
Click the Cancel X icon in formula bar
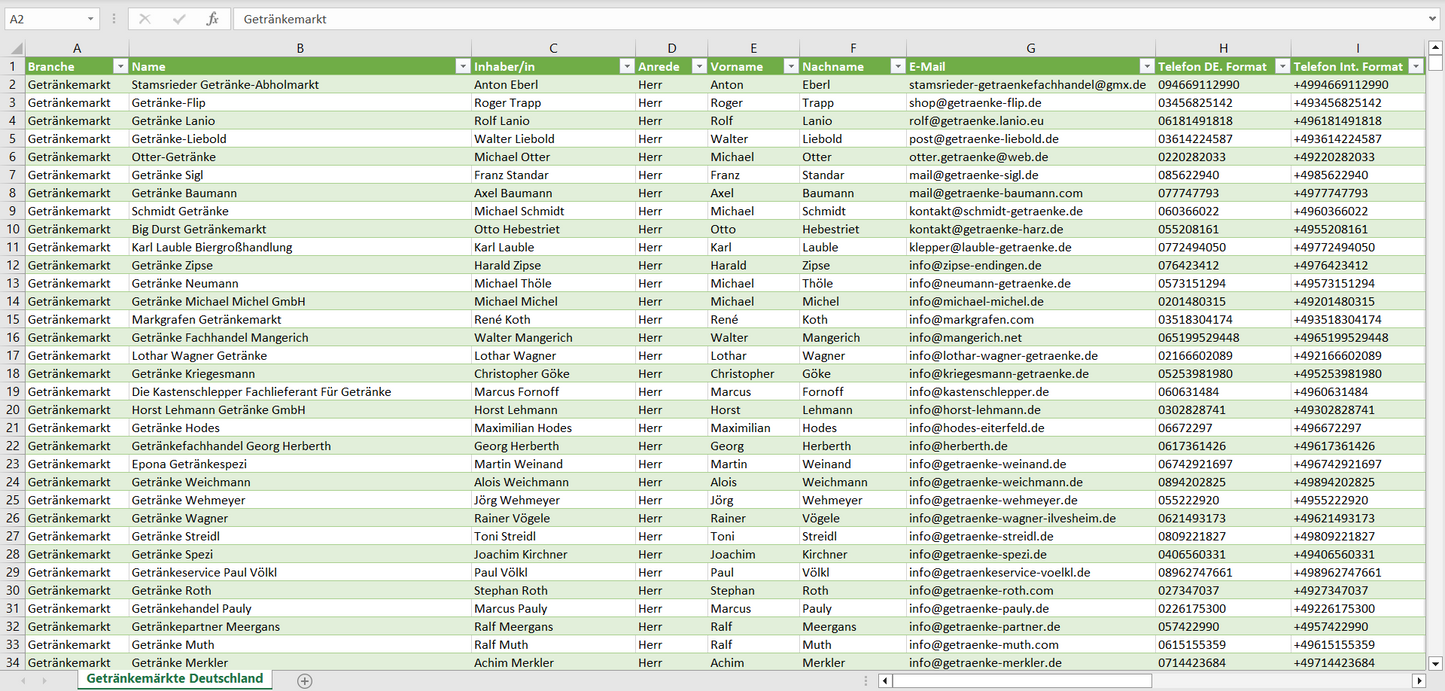click(145, 19)
